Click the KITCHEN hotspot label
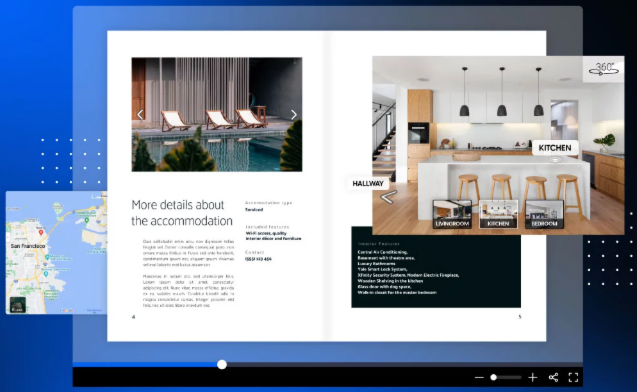 point(555,148)
